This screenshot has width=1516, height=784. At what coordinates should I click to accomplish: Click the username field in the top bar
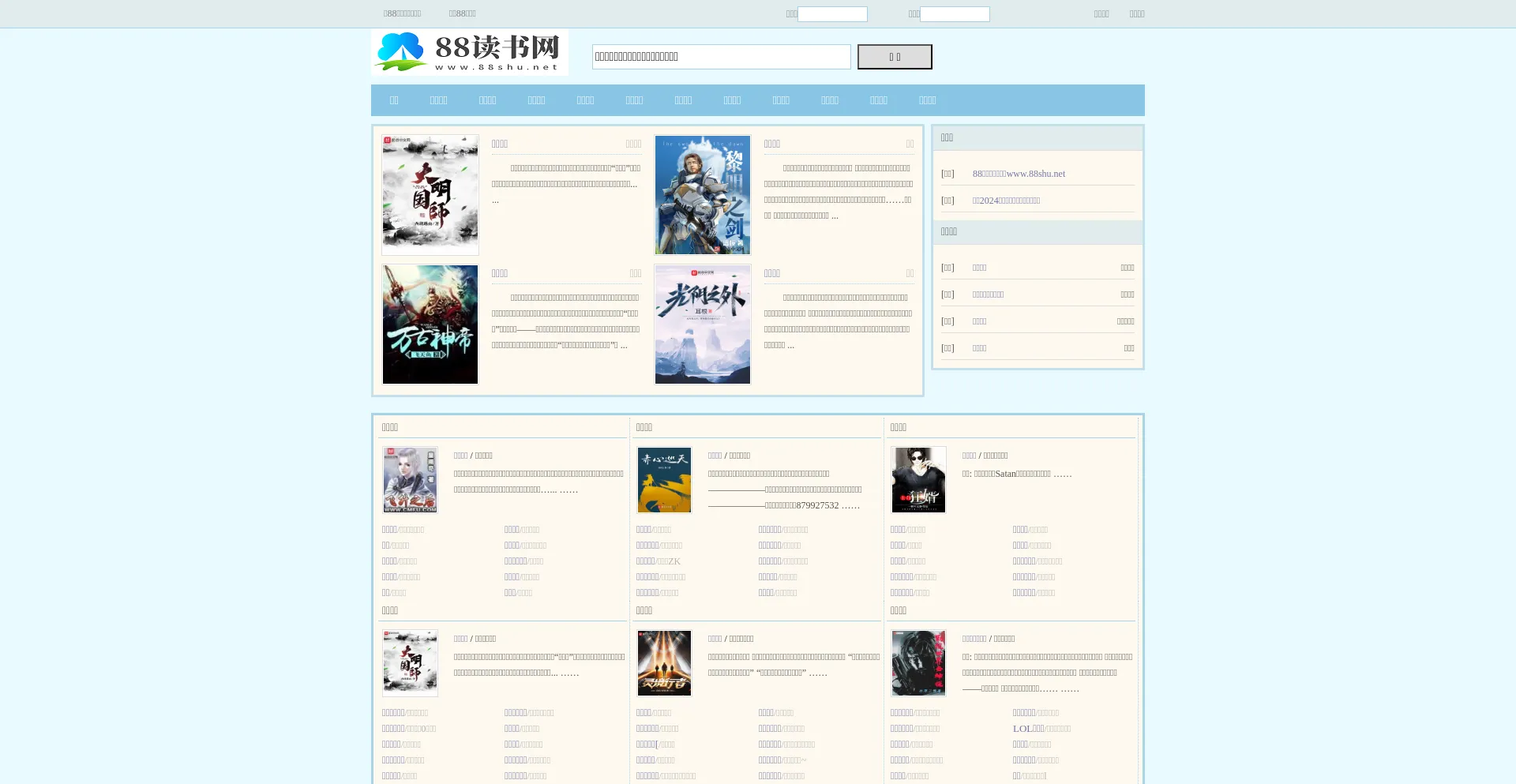[x=833, y=13]
